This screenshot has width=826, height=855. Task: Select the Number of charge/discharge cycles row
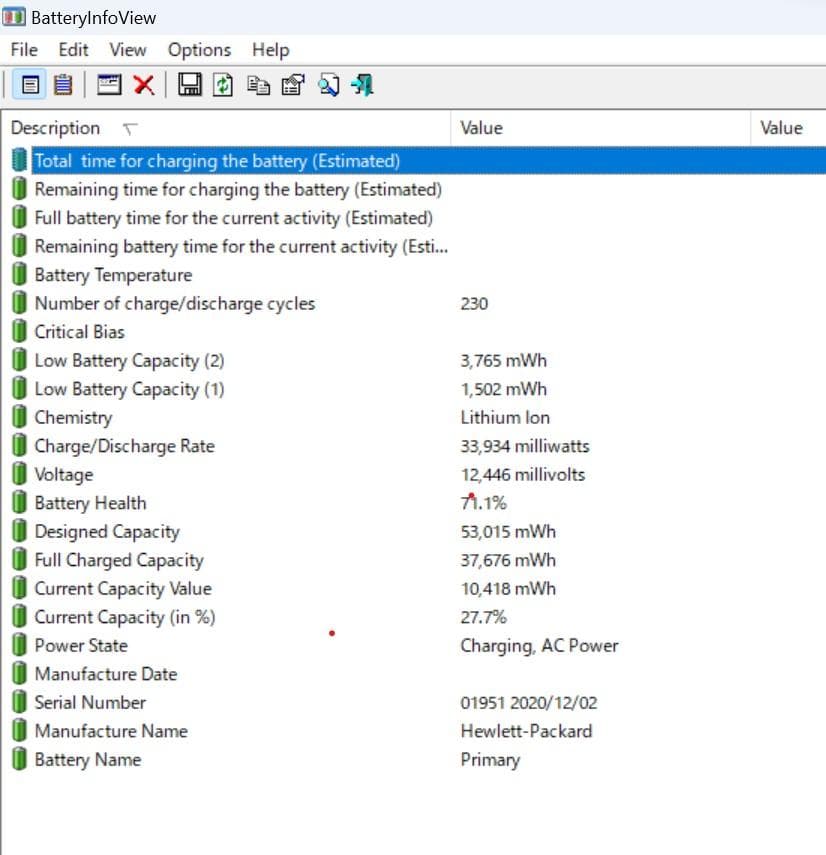(174, 303)
